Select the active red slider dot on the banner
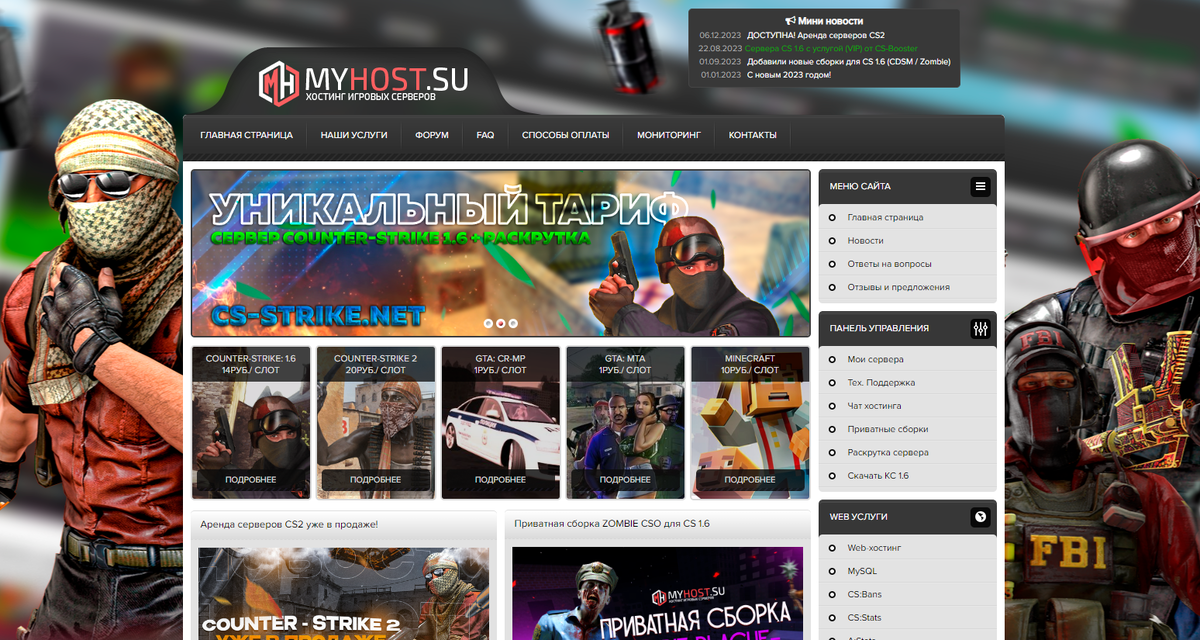1200x640 pixels. (x=501, y=323)
